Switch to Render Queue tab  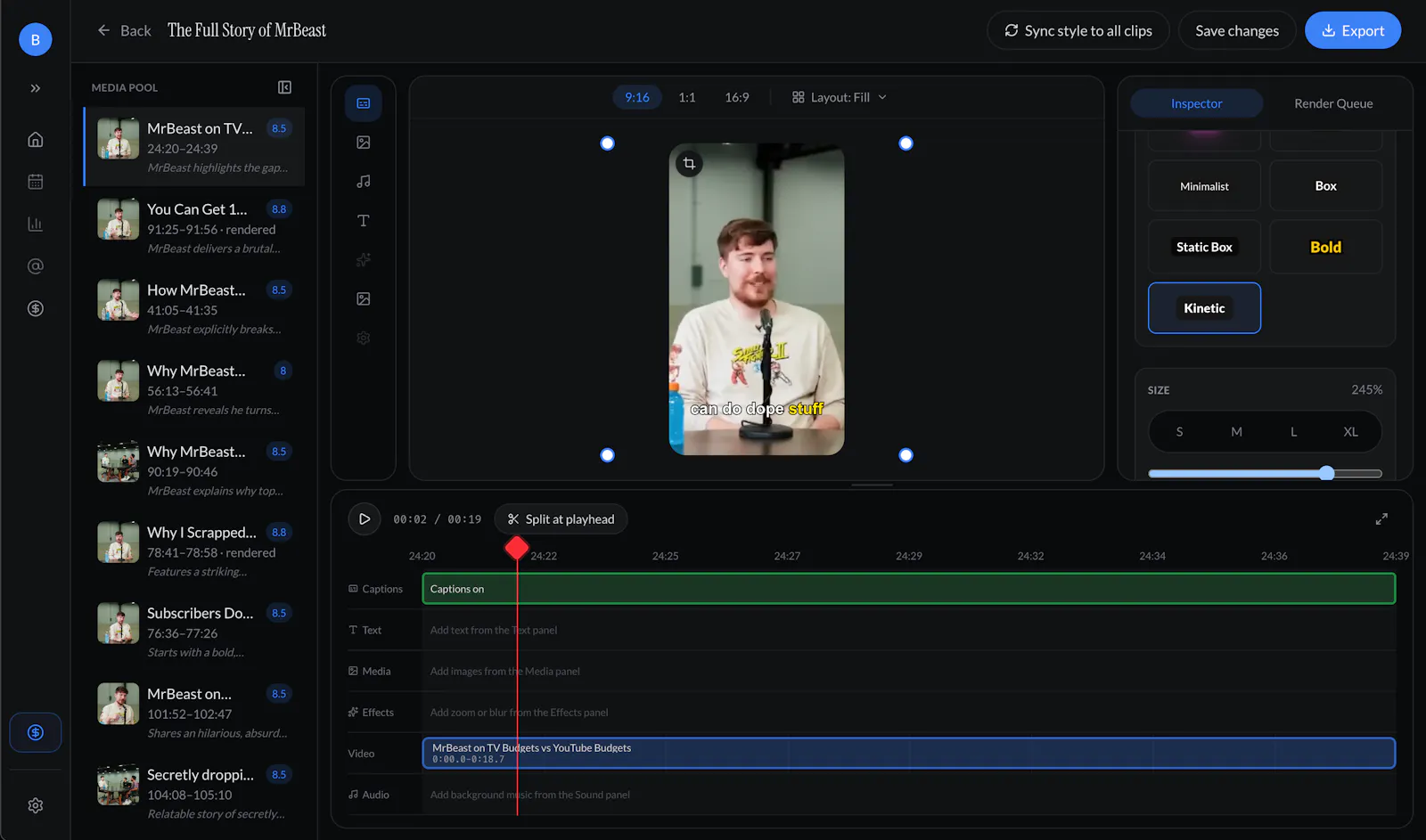click(x=1333, y=103)
